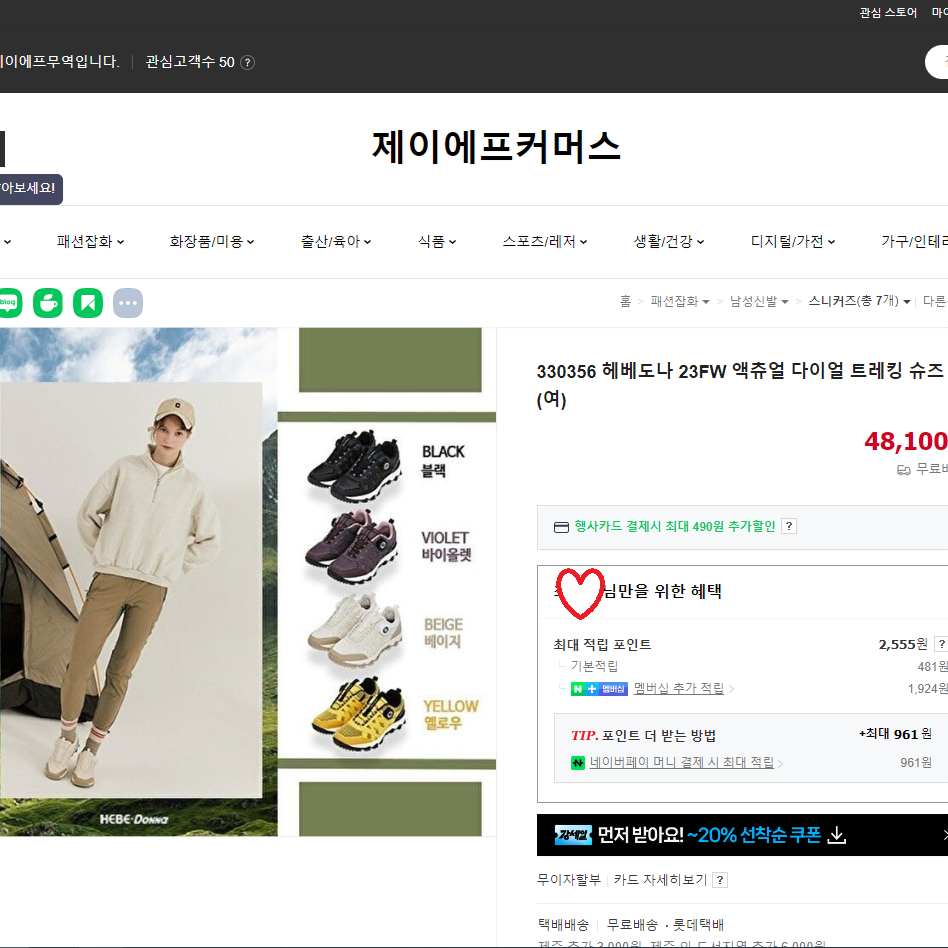Open the 화장품/미용 category menu
This screenshot has height=948, width=948.
click(x=212, y=242)
